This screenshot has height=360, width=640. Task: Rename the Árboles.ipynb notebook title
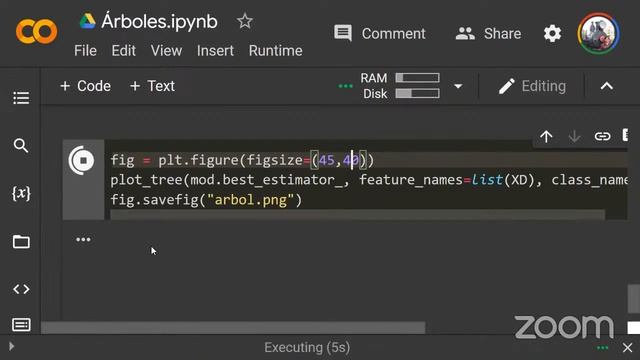tap(159, 21)
